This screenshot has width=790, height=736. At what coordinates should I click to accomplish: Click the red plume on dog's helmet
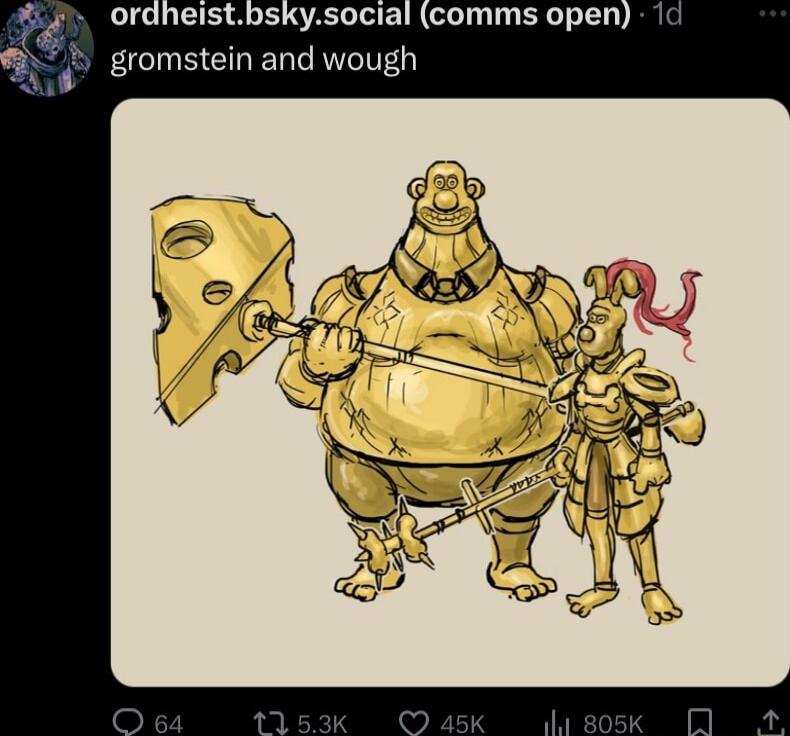click(x=657, y=304)
